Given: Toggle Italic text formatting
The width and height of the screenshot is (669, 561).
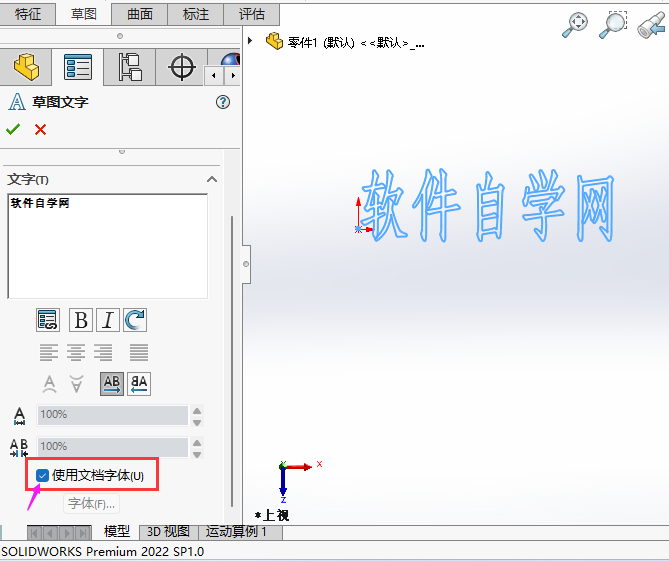Looking at the screenshot, I should (108, 320).
